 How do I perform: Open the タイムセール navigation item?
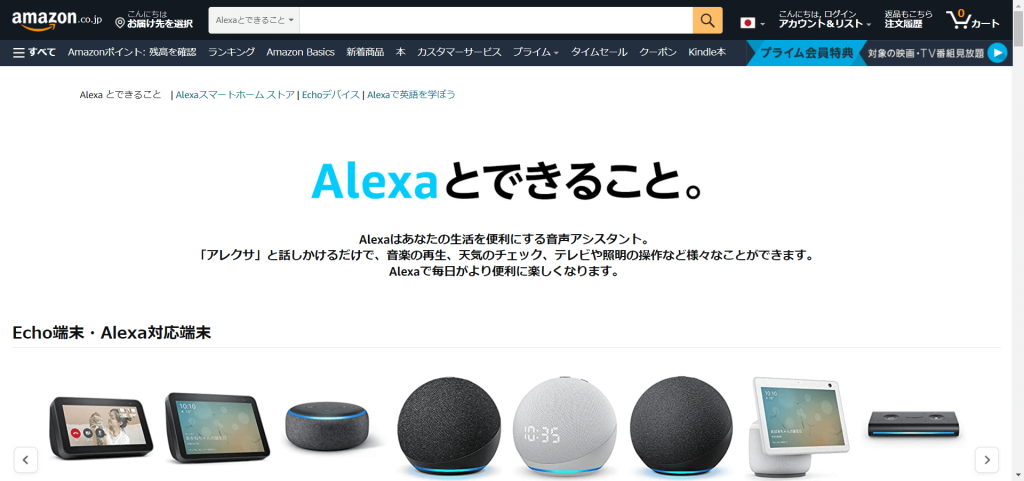coord(599,52)
